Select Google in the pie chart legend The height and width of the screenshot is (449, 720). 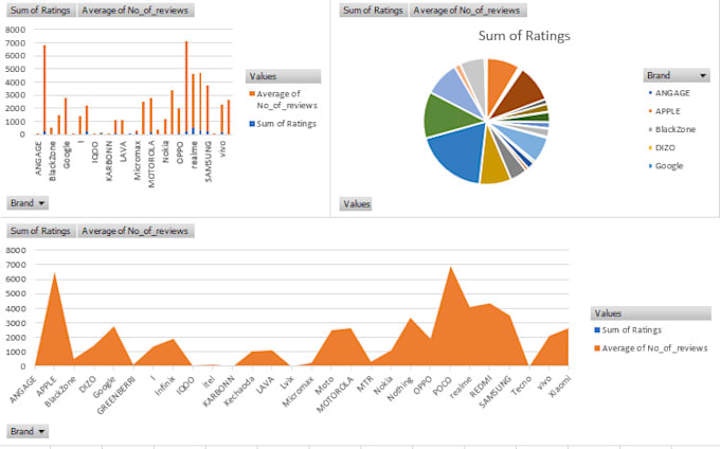pyautogui.click(x=669, y=166)
